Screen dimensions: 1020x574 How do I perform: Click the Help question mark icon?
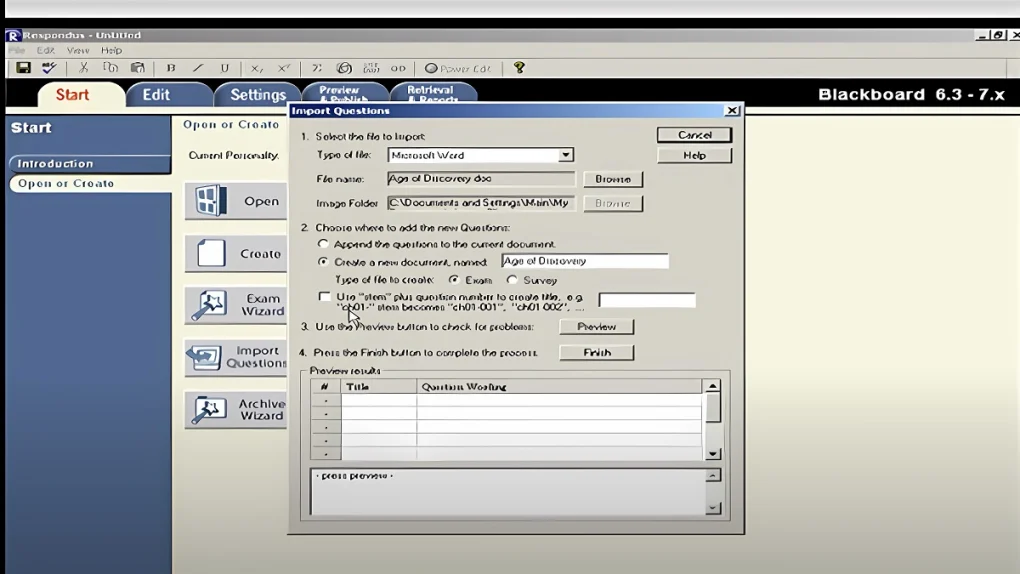[x=519, y=68]
